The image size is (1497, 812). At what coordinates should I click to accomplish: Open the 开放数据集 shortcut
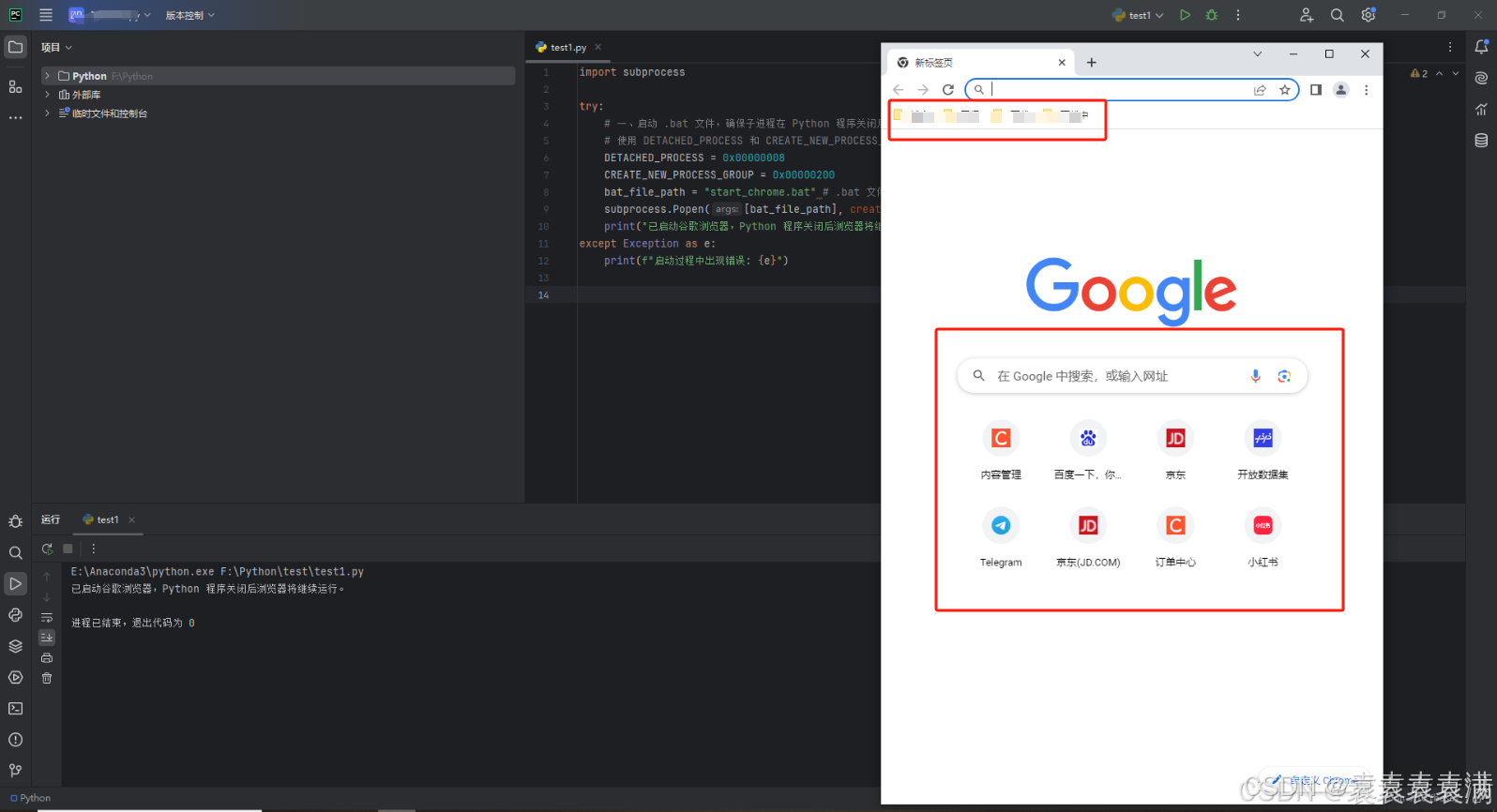click(1263, 450)
